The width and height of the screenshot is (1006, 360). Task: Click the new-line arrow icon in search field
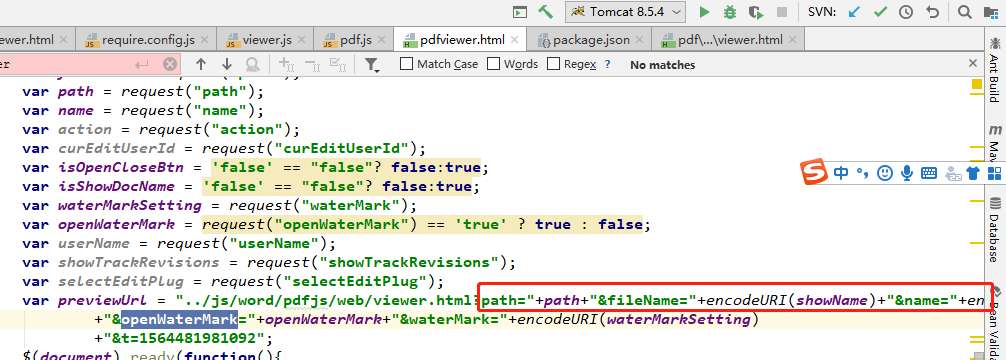point(142,64)
